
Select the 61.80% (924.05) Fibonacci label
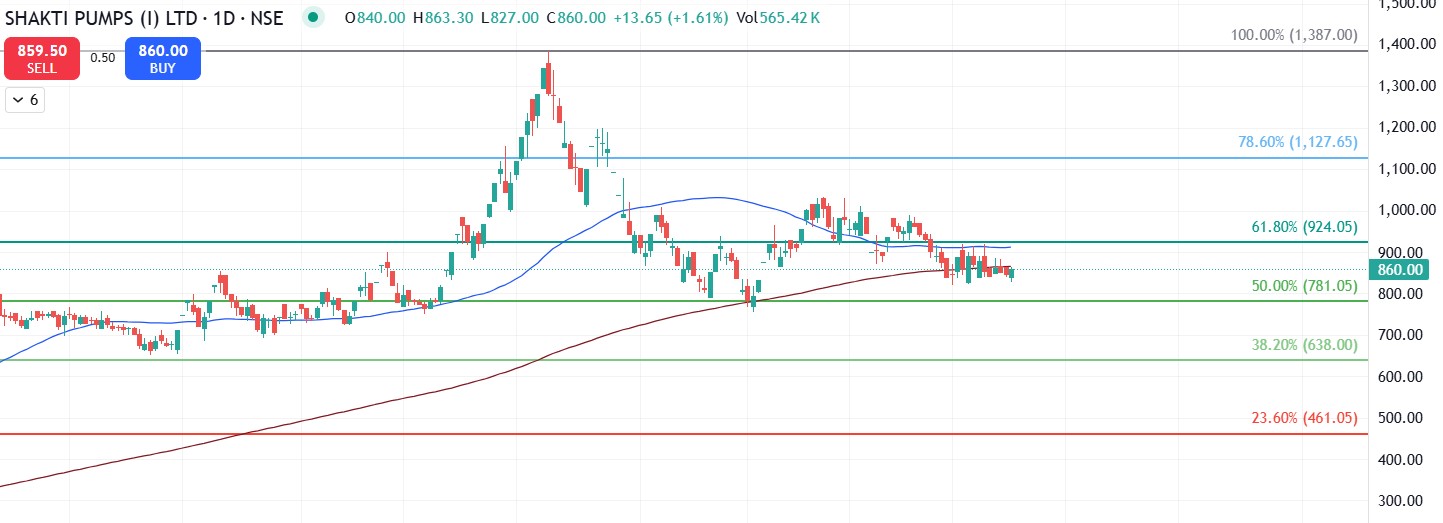coord(1305,227)
